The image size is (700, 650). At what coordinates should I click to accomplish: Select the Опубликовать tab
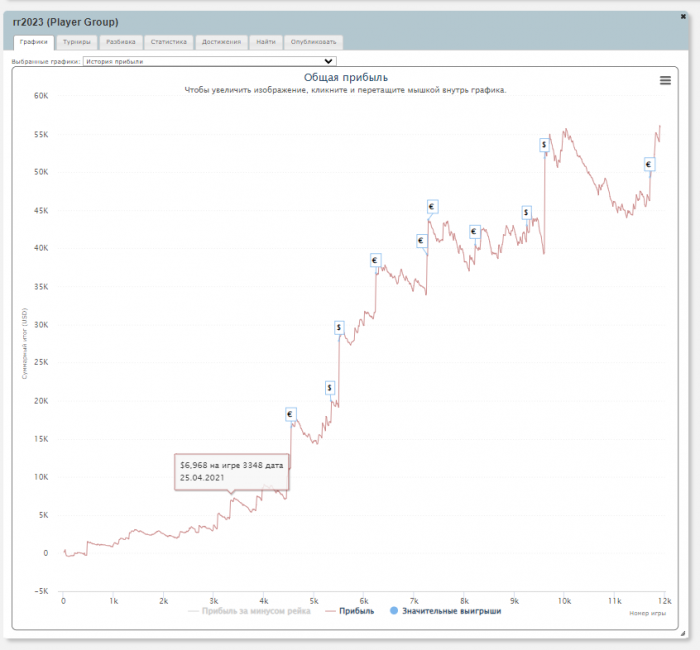tap(313, 42)
